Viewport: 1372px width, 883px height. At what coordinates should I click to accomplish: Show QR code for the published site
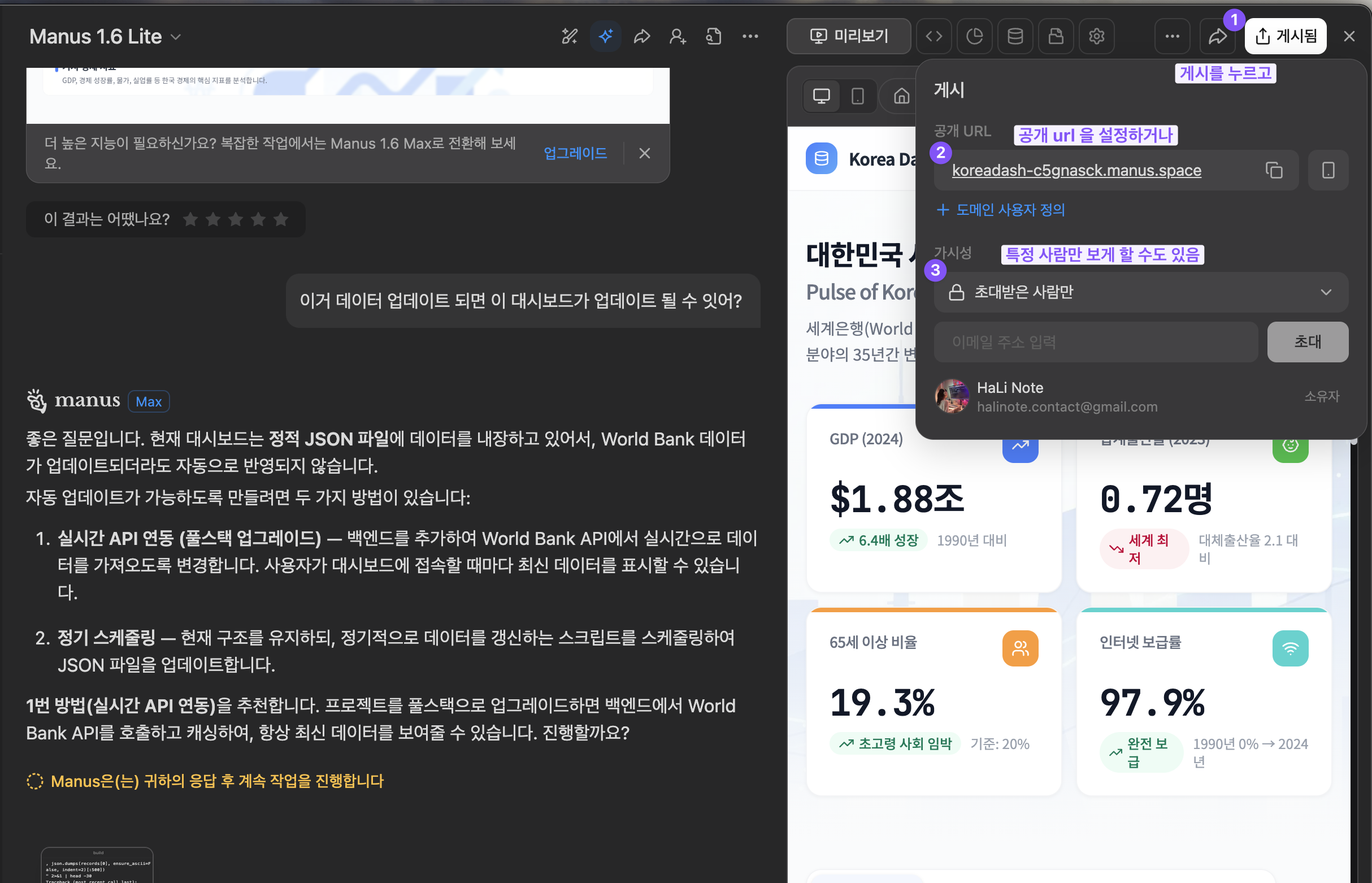(x=1328, y=170)
